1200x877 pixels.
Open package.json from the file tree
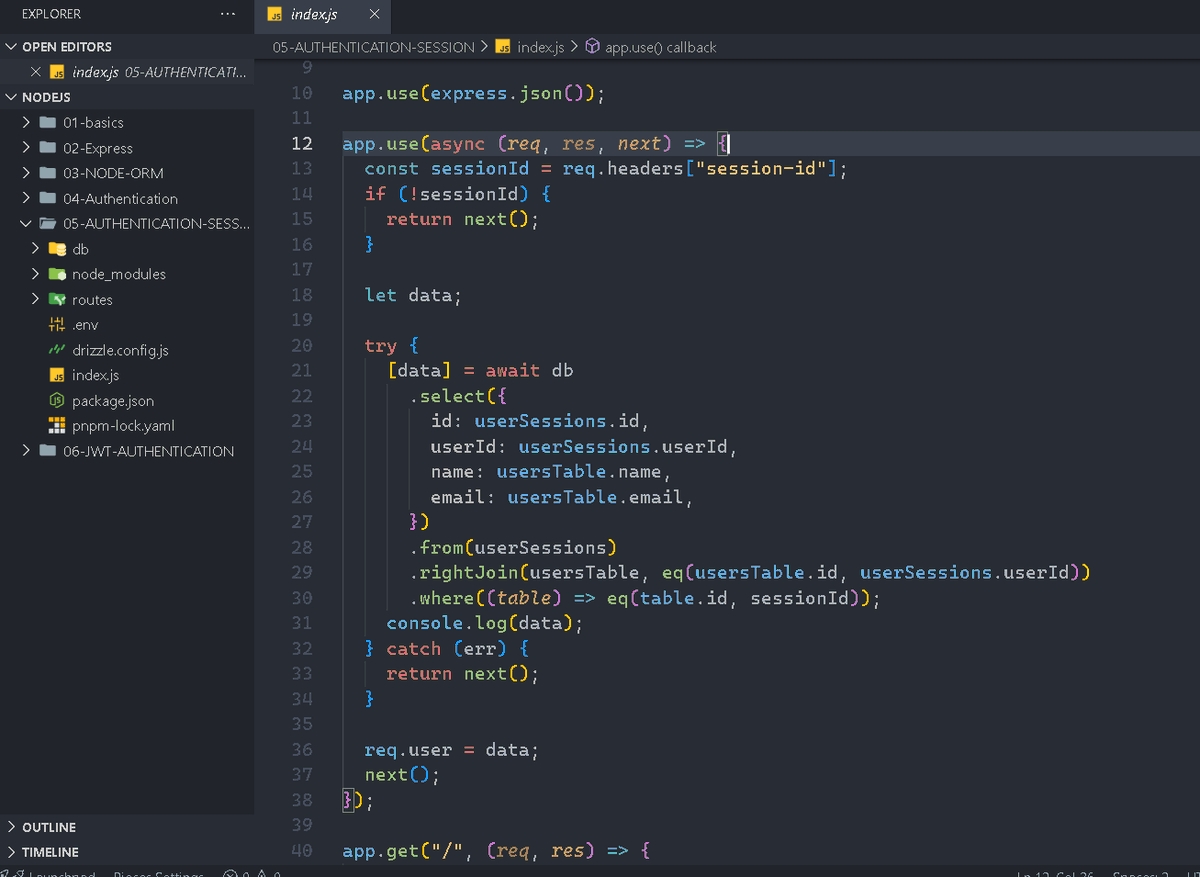pos(113,401)
